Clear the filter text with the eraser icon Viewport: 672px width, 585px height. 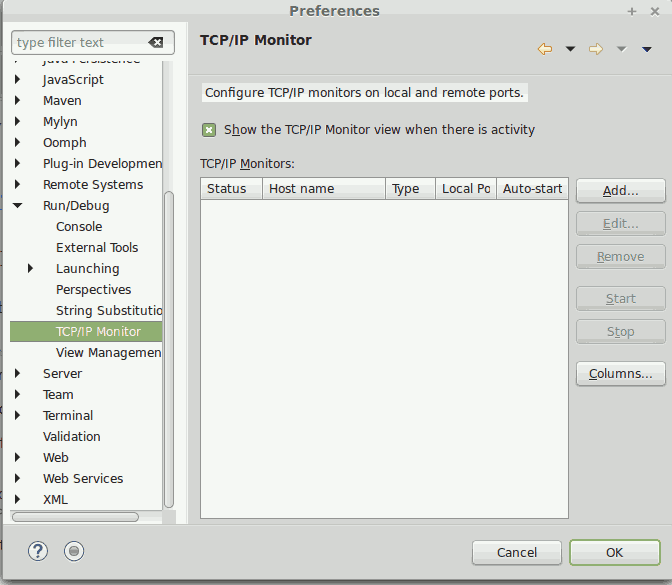tap(155, 43)
